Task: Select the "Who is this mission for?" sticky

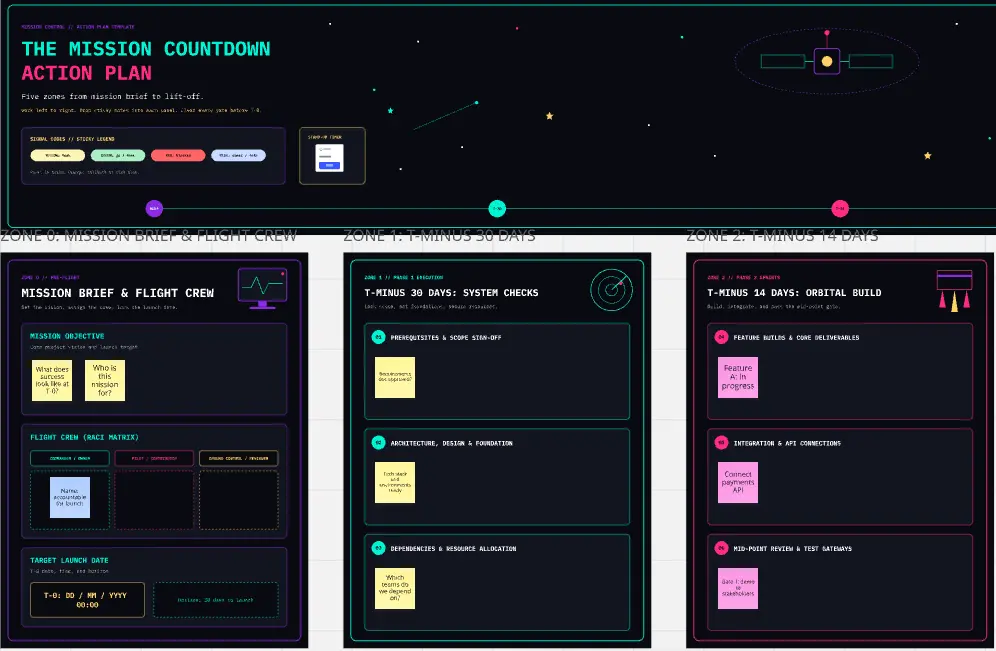Action: [105, 380]
